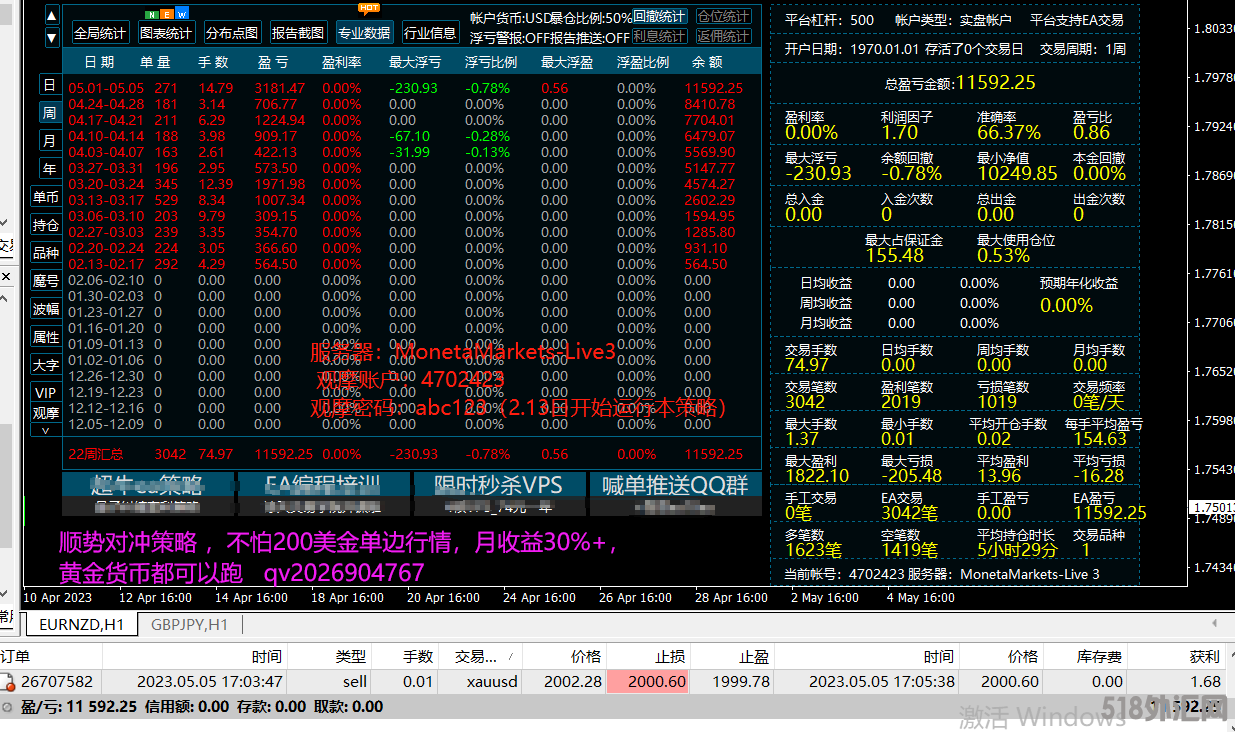Open the 图表统计 chart statistics
The image size is (1235, 732).
coord(166,33)
